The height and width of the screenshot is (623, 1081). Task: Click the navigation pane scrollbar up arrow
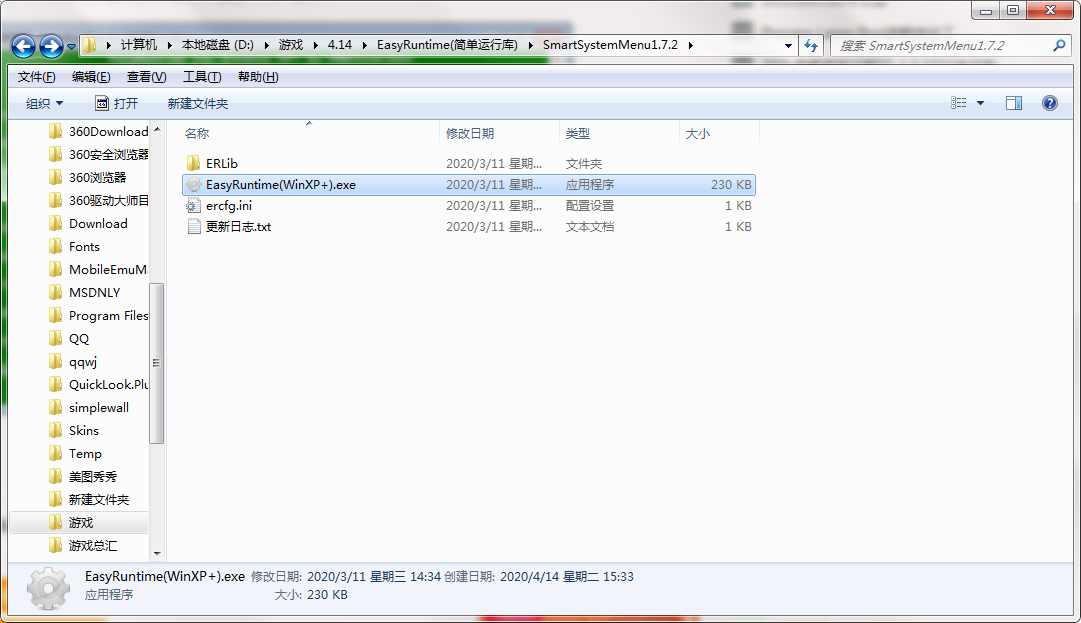[156, 129]
